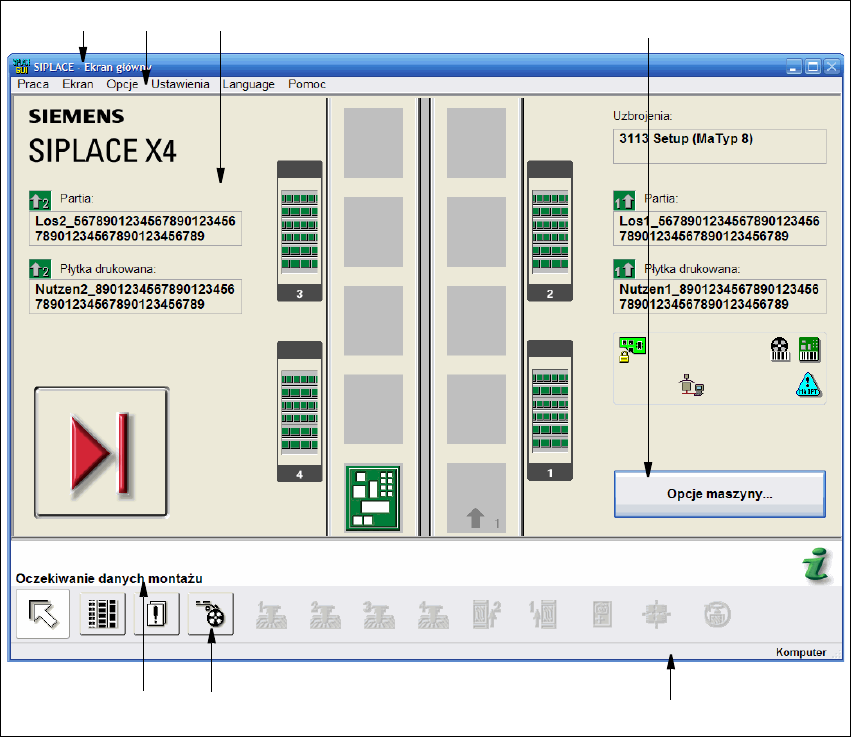Click the SIPLACE GUI title bar icon
The height and width of the screenshot is (737, 851).
(21, 66)
